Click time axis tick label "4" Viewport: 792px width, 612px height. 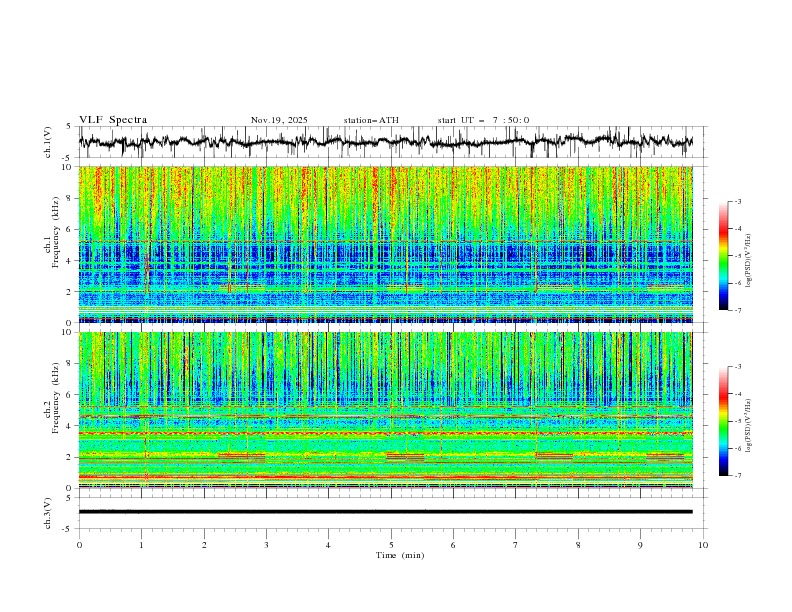[x=328, y=545]
